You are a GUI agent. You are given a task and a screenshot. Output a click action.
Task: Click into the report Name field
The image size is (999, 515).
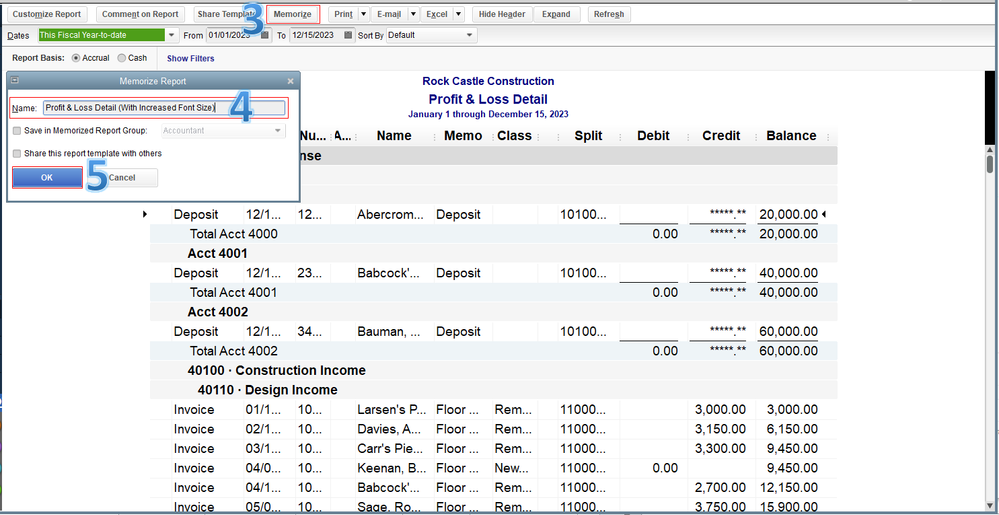pyautogui.click(x=164, y=108)
